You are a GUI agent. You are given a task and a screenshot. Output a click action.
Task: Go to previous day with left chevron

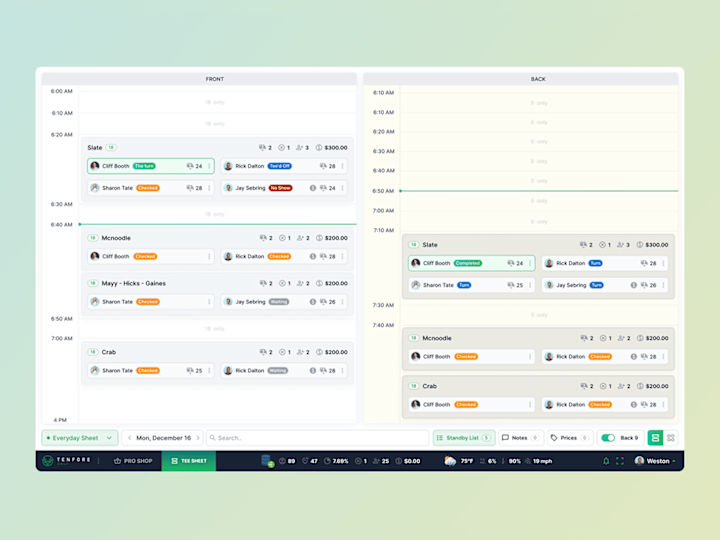click(x=129, y=438)
